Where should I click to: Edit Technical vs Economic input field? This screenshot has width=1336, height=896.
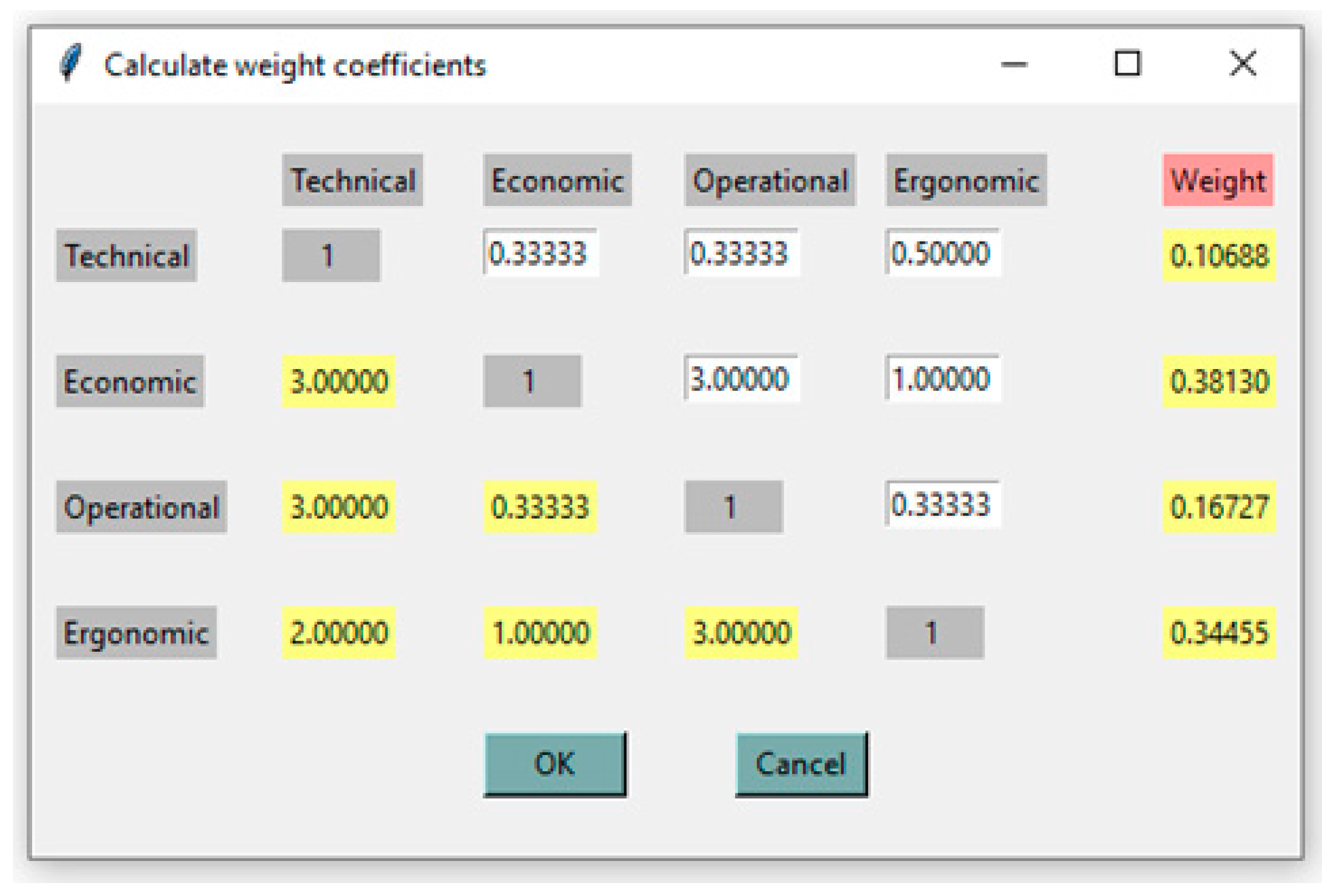540,253
